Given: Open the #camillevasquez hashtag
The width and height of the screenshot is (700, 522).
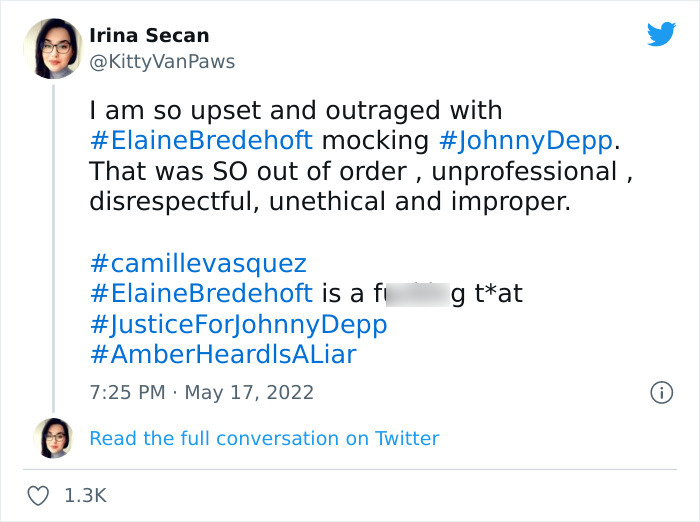Looking at the screenshot, I should pos(198,264).
